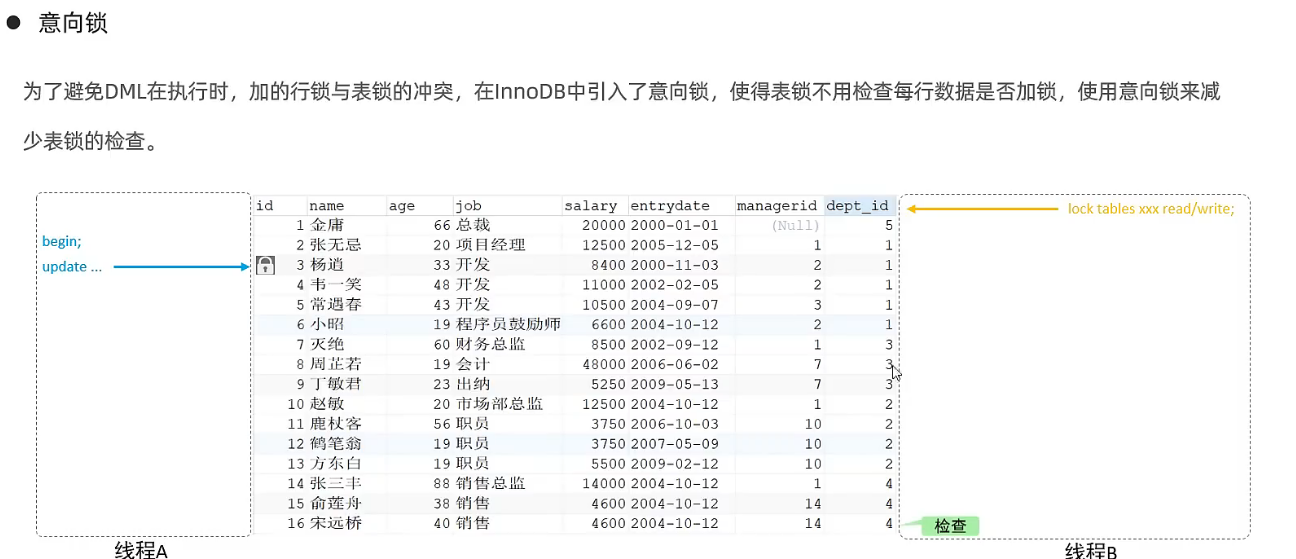Click the name cell 灭绝
This screenshot has height=559, width=1296.
327,344
